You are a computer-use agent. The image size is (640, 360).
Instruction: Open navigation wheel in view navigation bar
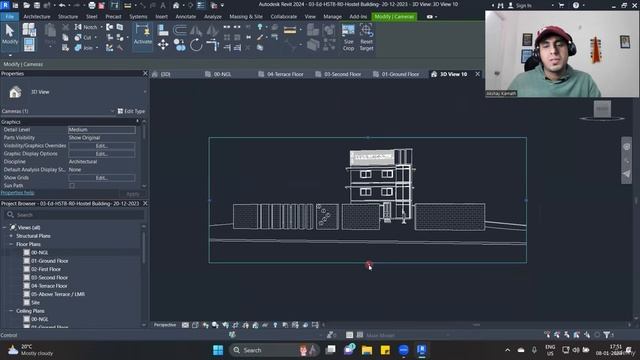[x=627, y=147]
